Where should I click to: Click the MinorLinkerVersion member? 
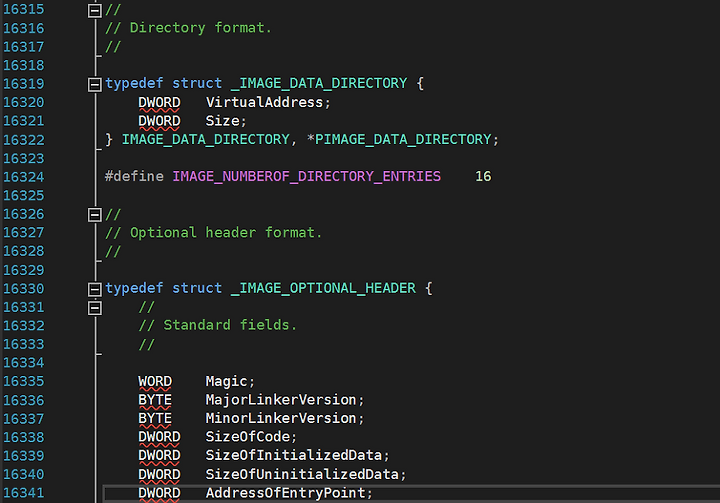click(281, 418)
